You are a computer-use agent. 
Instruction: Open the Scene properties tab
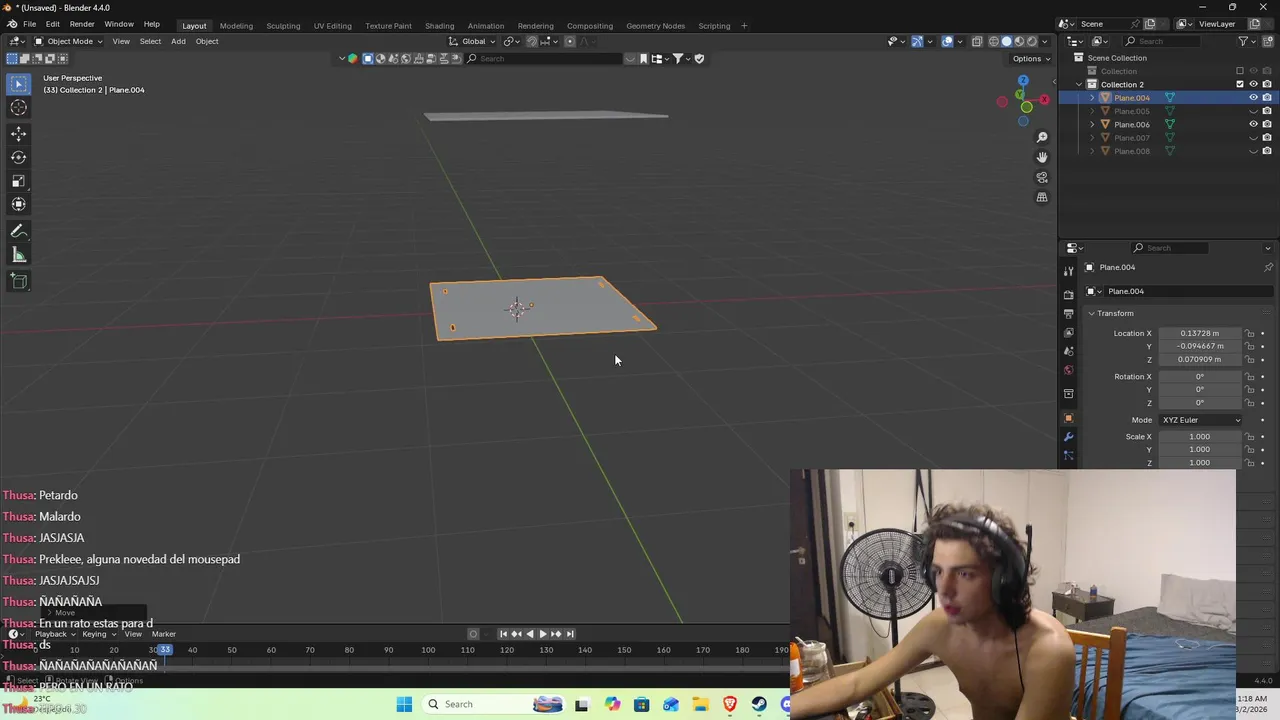(1068, 351)
